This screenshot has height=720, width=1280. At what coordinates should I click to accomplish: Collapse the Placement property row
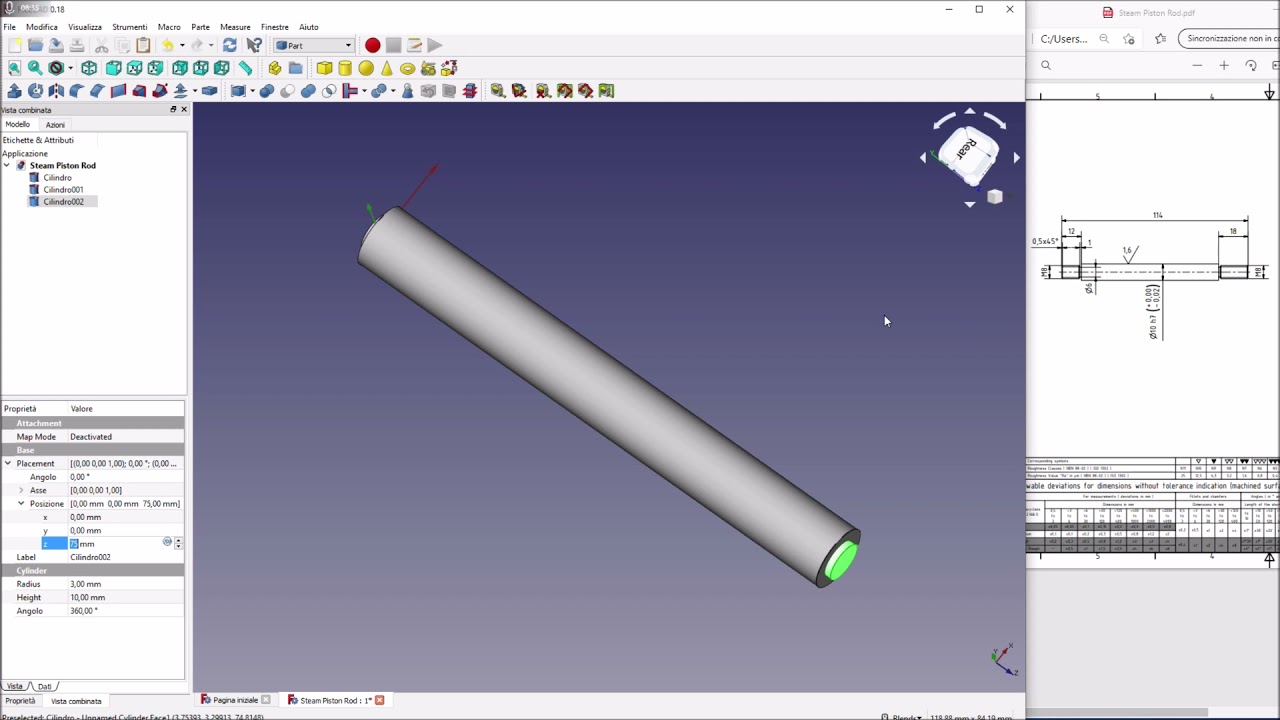[x=7, y=464]
